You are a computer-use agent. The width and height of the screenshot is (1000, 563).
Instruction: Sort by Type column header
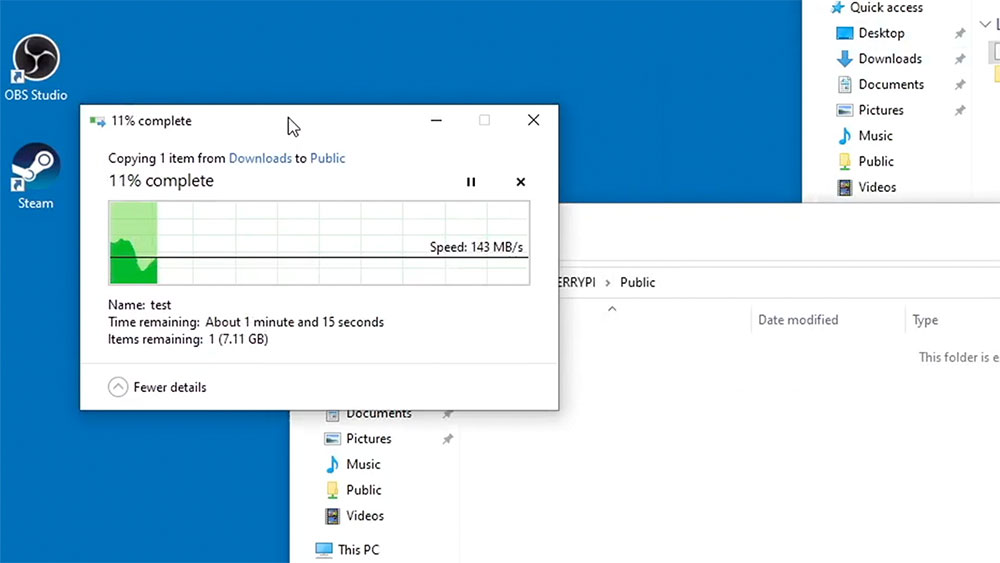925,320
